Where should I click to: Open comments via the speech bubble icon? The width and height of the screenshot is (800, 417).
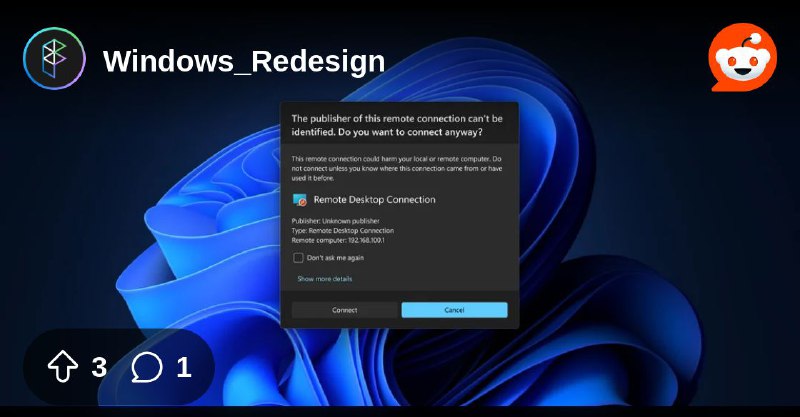pyautogui.click(x=147, y=367)
